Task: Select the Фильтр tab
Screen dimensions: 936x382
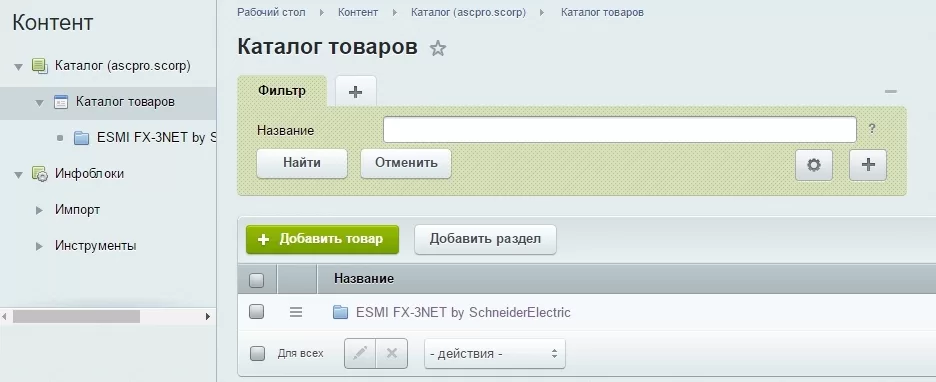Action: (x=282, y=91)
